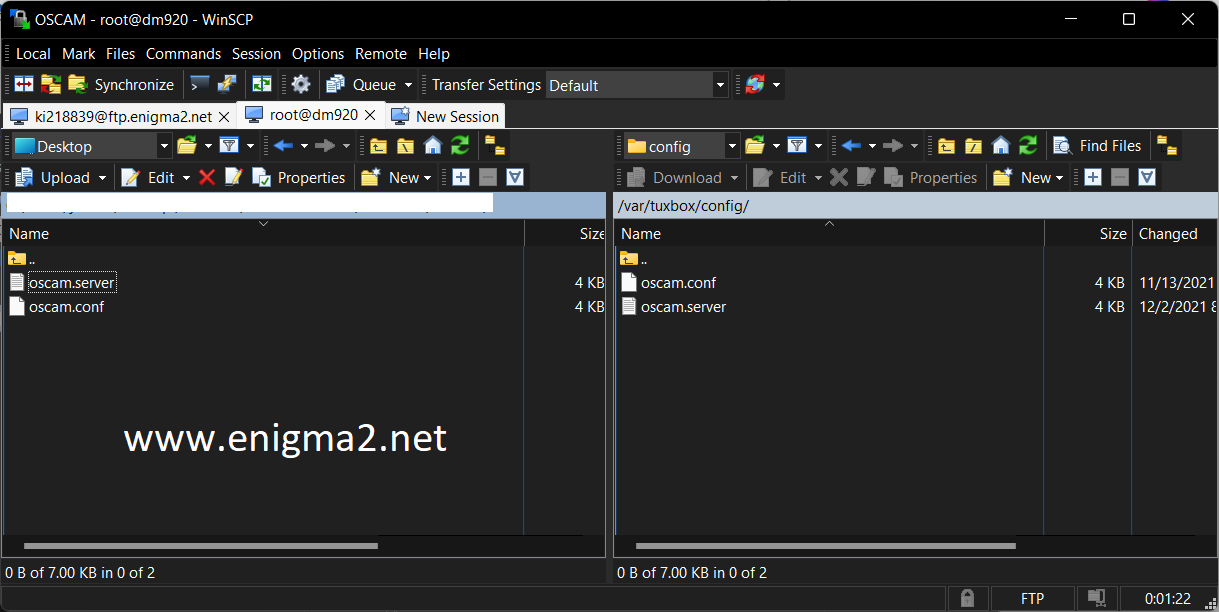Screen dimensions: 1219x612
Task: Click the Commander/Explorer interface icon with green arrows
Action: click(262, 85)
